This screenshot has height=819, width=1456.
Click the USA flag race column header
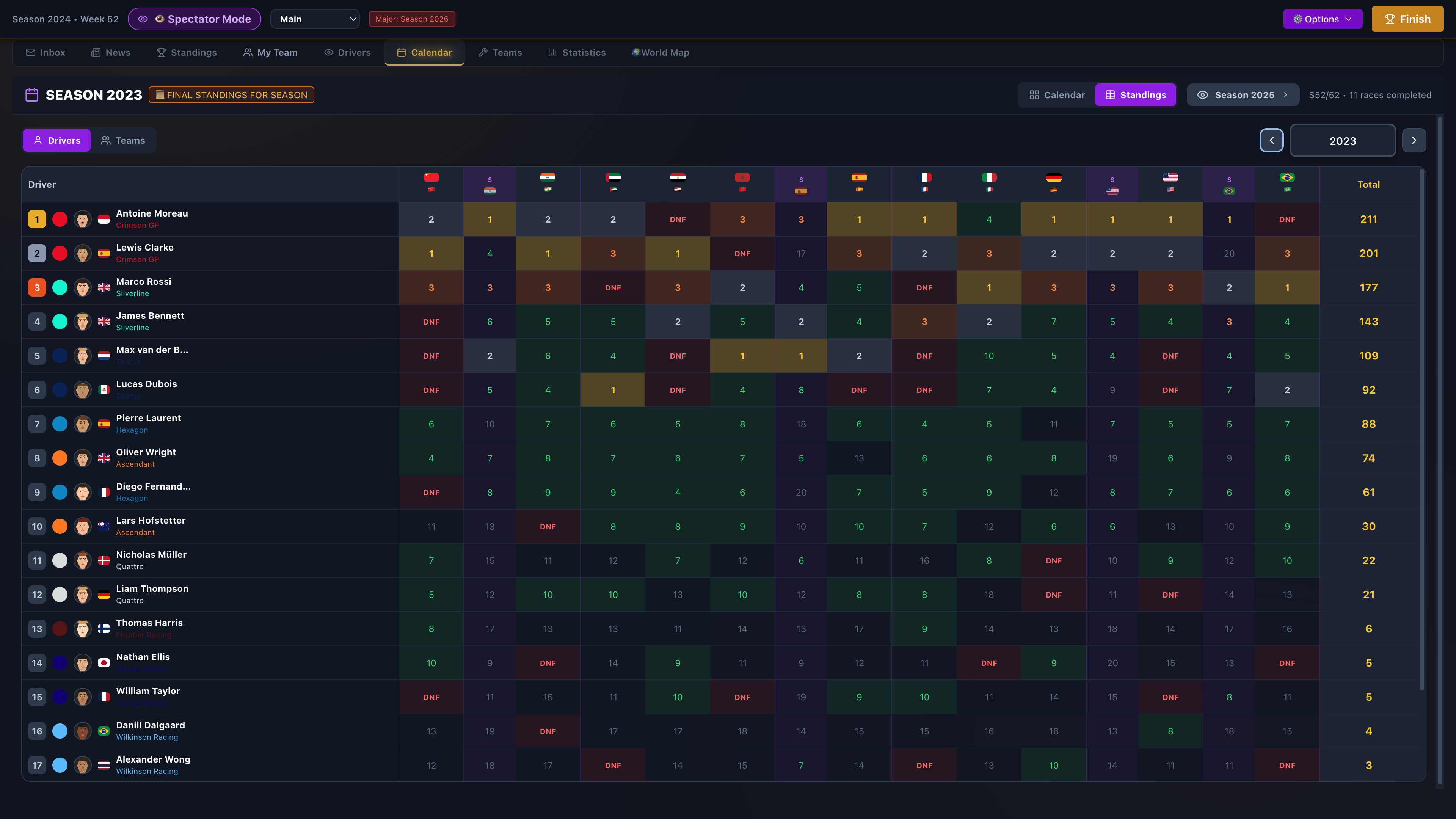(1170, 184)
